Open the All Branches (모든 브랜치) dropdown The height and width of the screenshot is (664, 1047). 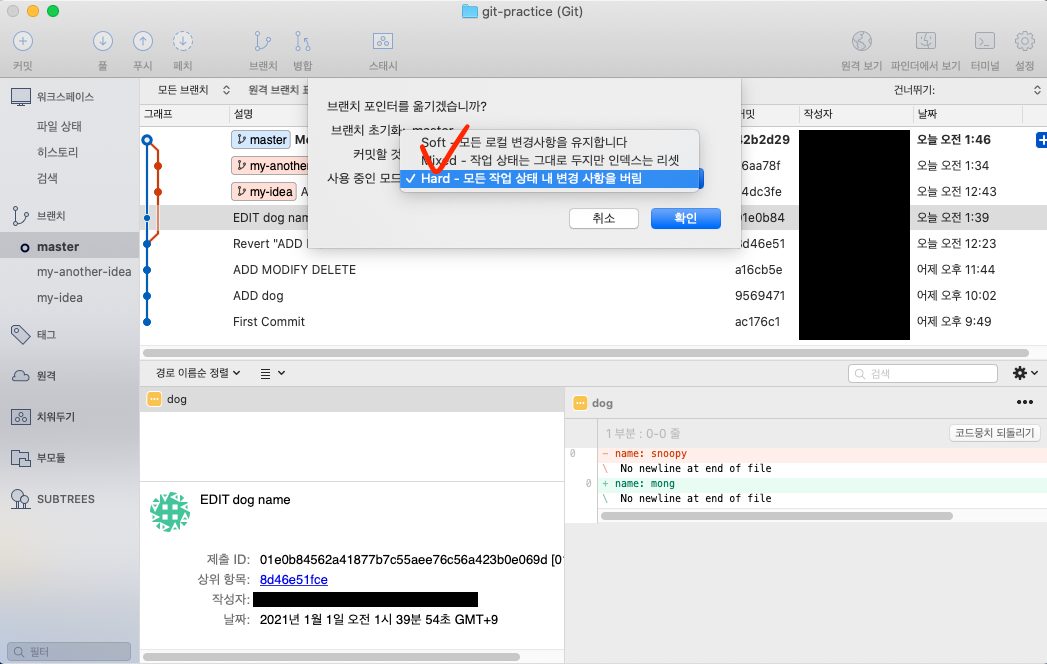(194, 90)
